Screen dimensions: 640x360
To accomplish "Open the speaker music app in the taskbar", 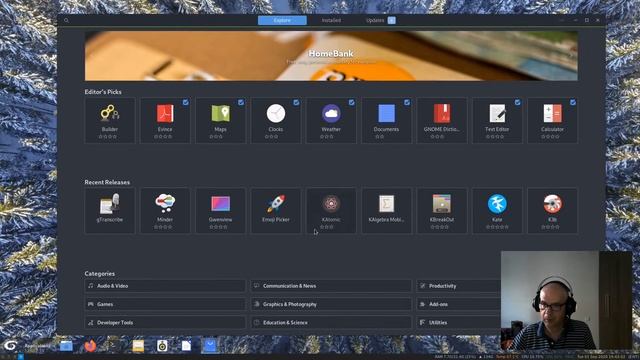I will click(x=162, y=346).
